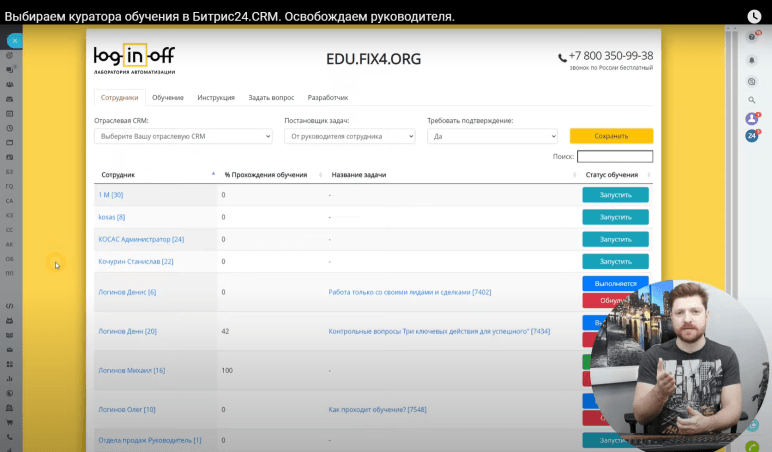This screenshot has height=452, width=772.
Task: Open notifications bell icon
Action: pos(752,60)
